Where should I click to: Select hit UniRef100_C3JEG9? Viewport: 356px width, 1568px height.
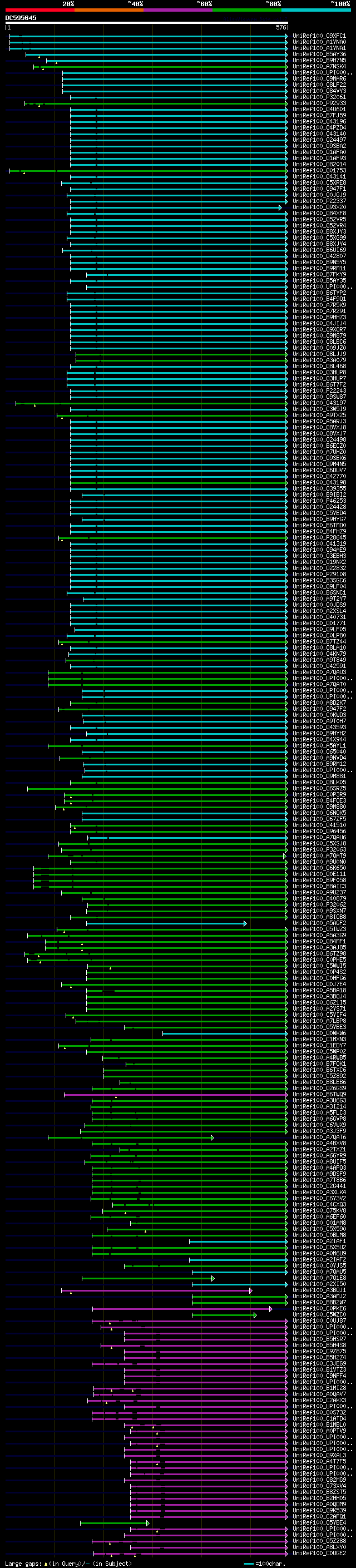coord(319,1363)
